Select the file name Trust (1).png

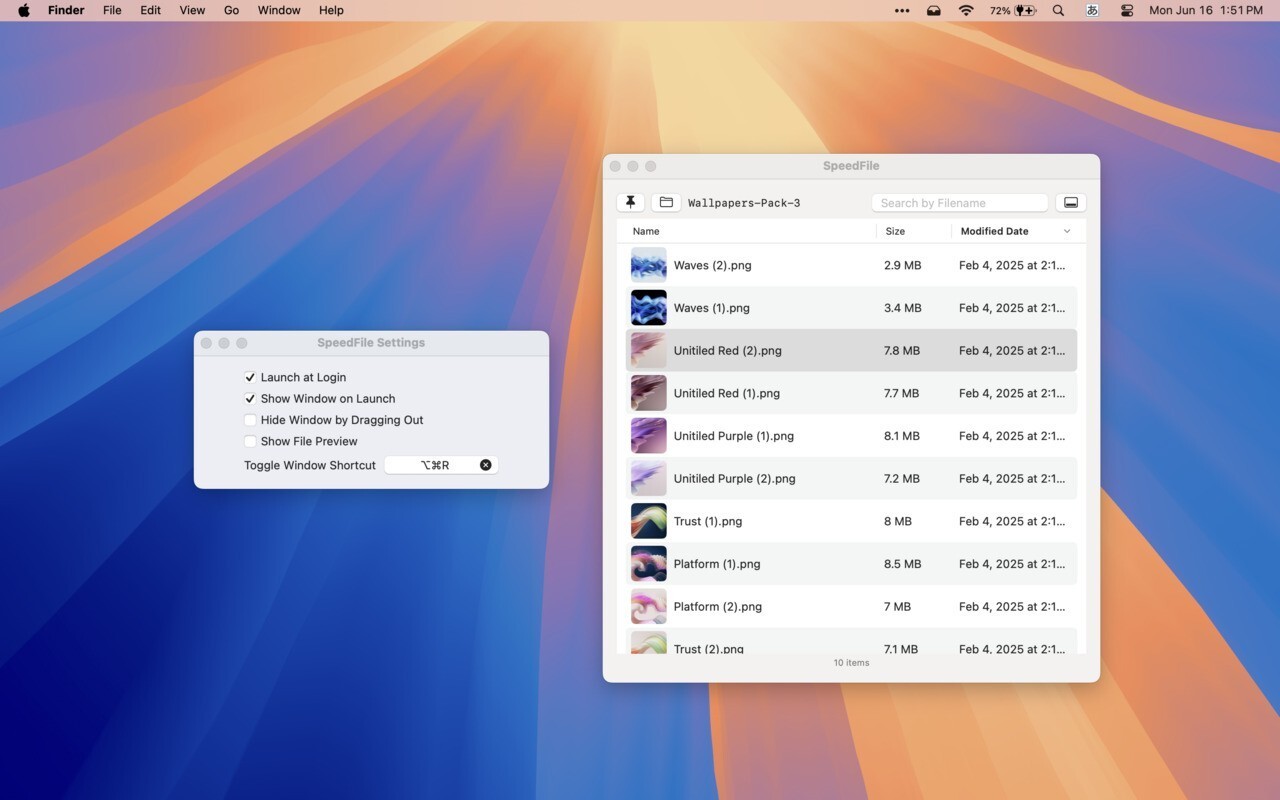(x=707, y=521)
